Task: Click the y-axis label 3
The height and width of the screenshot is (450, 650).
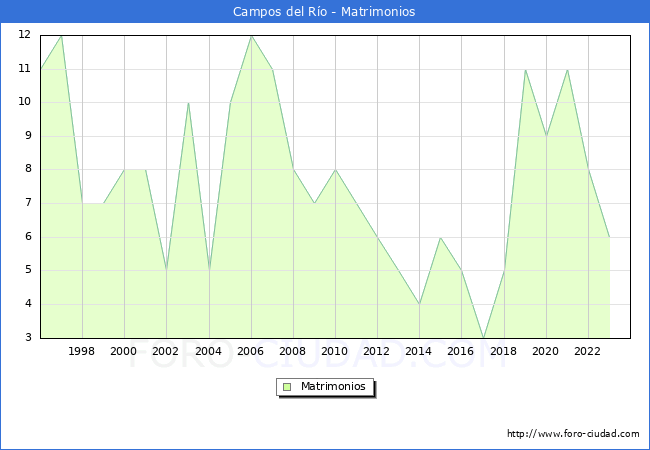Action: pyautogui.click(x=28, y=337)
